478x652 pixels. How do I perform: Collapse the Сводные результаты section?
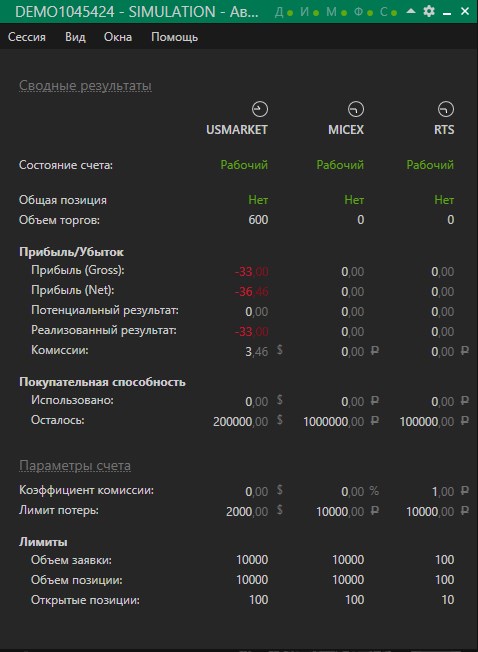point(85,86)
